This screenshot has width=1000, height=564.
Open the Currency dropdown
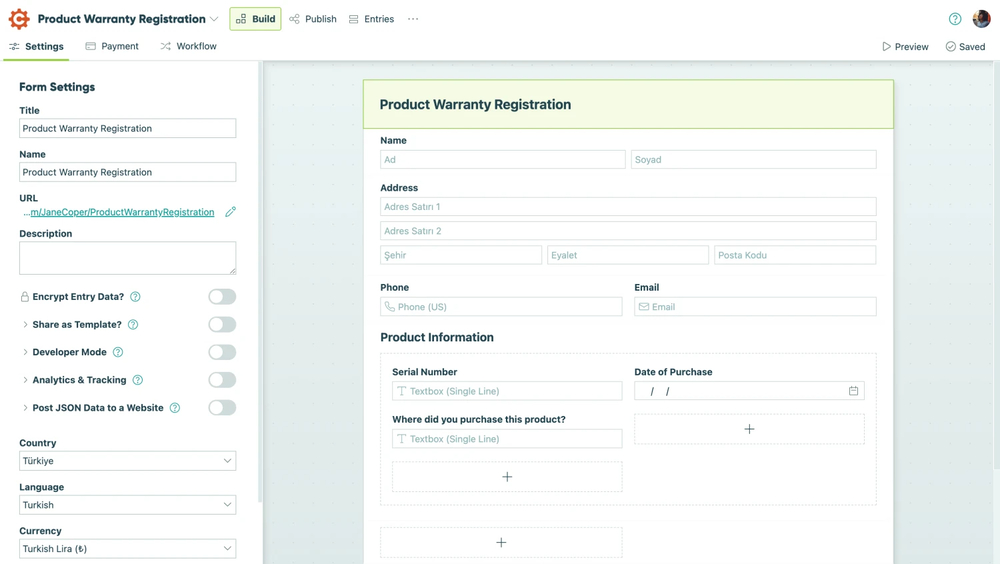click(x=128, y=549)
